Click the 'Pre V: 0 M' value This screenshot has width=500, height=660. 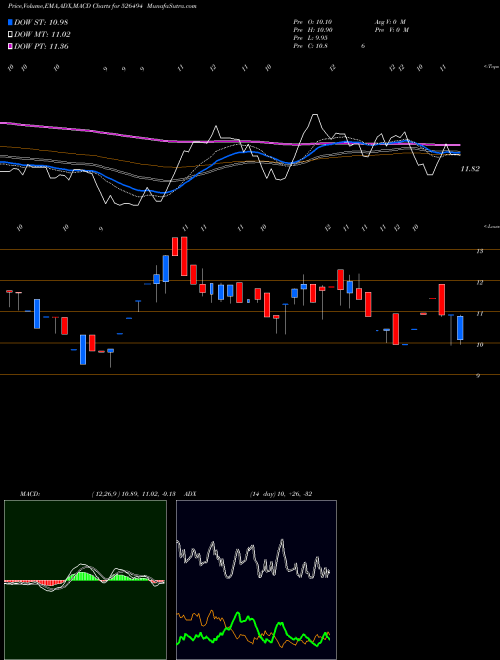[391, 30]
